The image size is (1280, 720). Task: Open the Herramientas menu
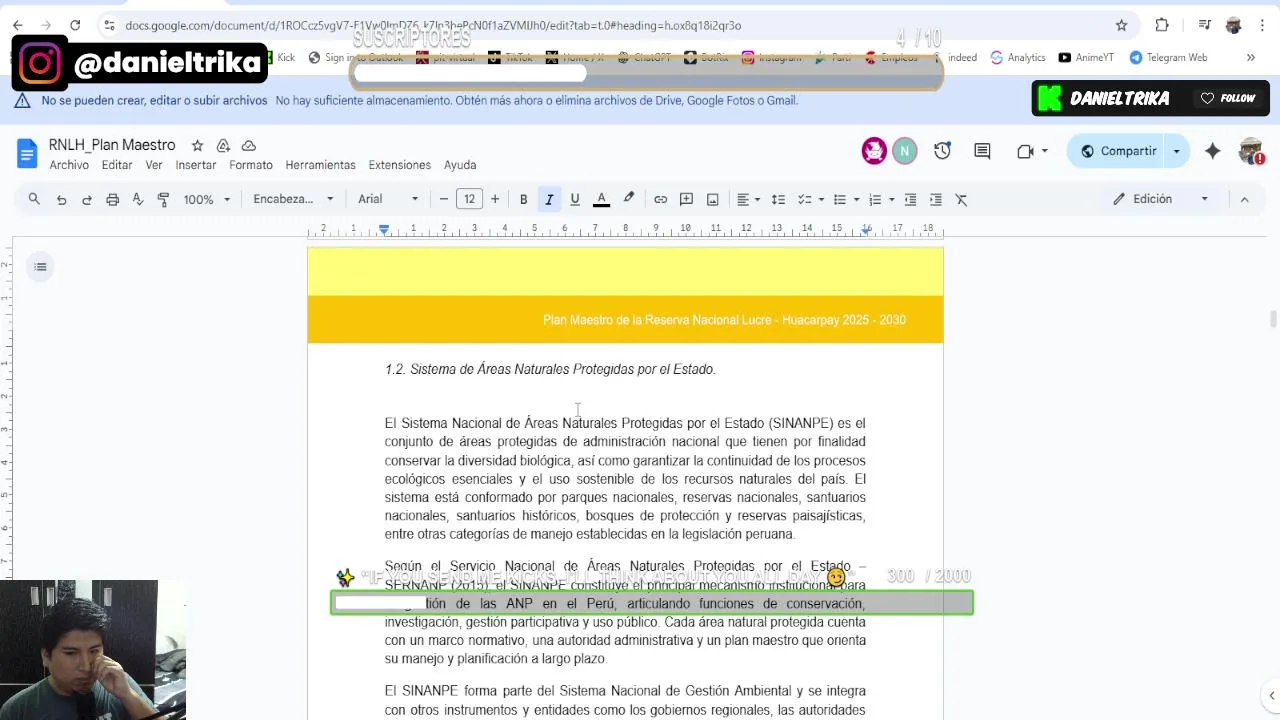click(320, 165)
